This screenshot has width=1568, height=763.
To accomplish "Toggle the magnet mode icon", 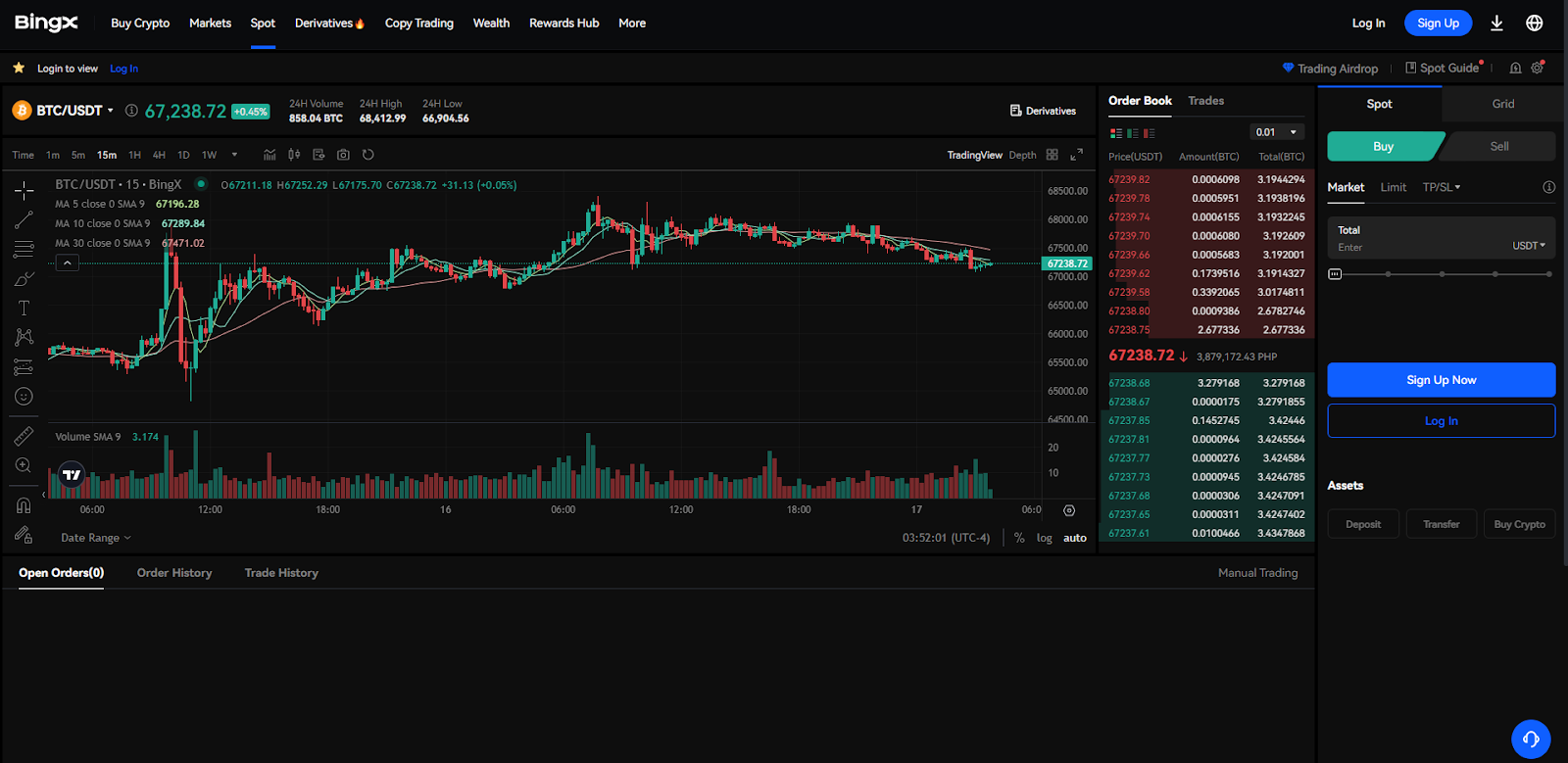I will point(24,505).
